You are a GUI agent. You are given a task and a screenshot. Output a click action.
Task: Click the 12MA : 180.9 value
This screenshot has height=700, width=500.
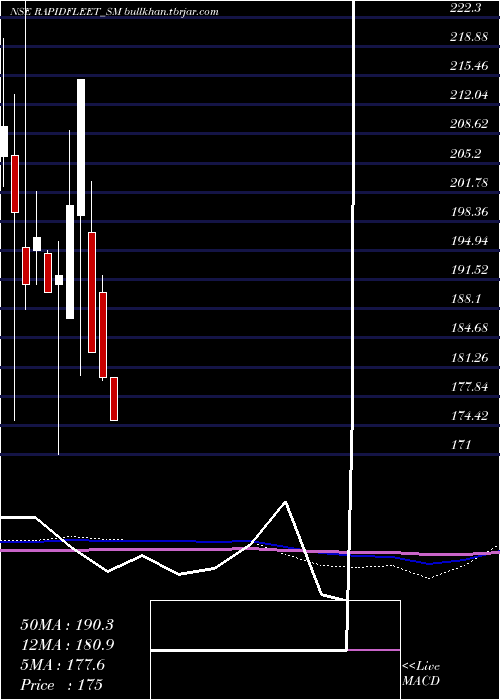tap(67, 645)
